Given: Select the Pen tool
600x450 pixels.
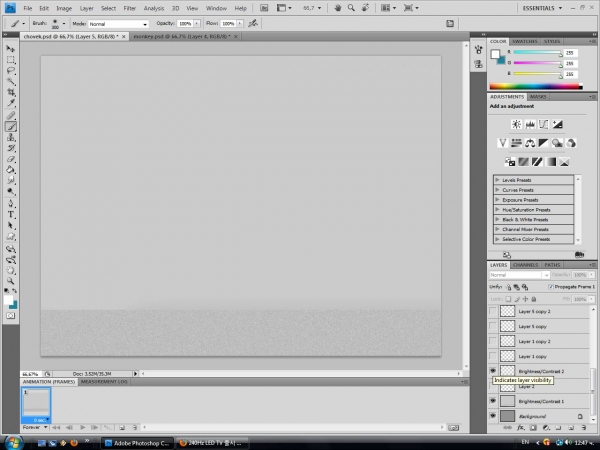Looking at the screenshot, I should [11, 204].
